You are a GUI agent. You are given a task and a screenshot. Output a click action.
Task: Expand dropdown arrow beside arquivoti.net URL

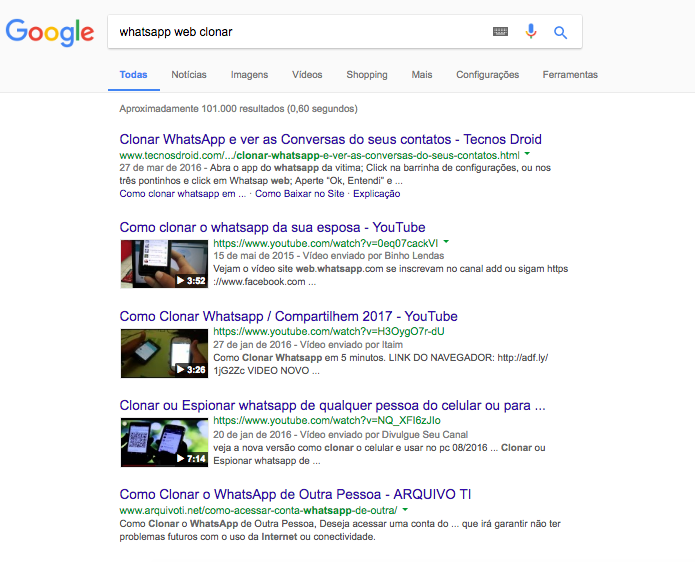click(x=405, y=510)
